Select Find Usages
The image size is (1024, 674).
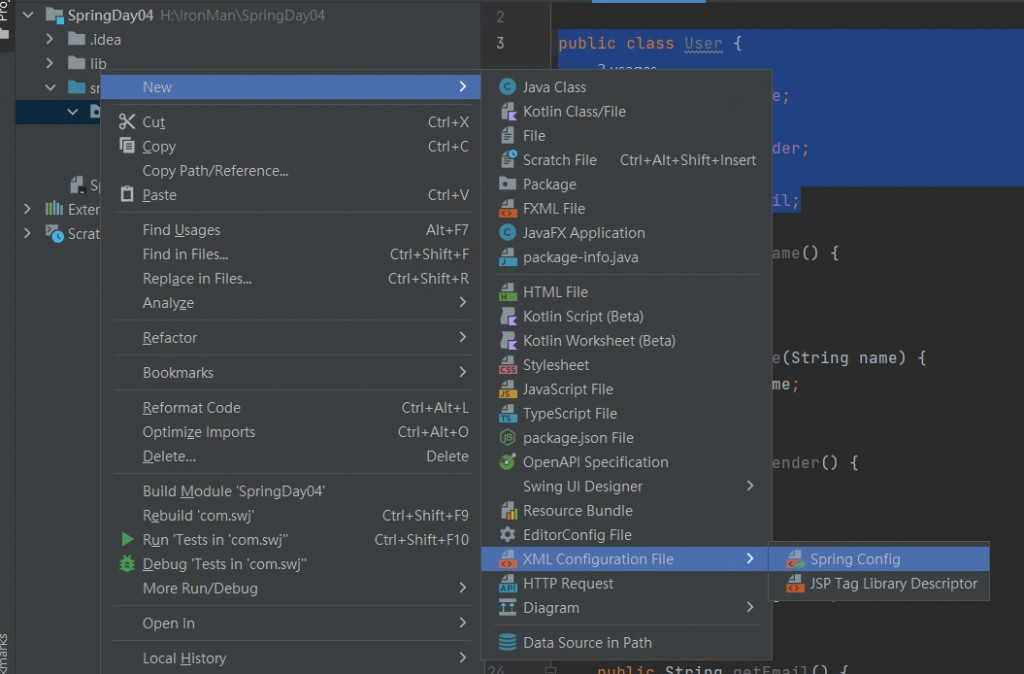291,230
